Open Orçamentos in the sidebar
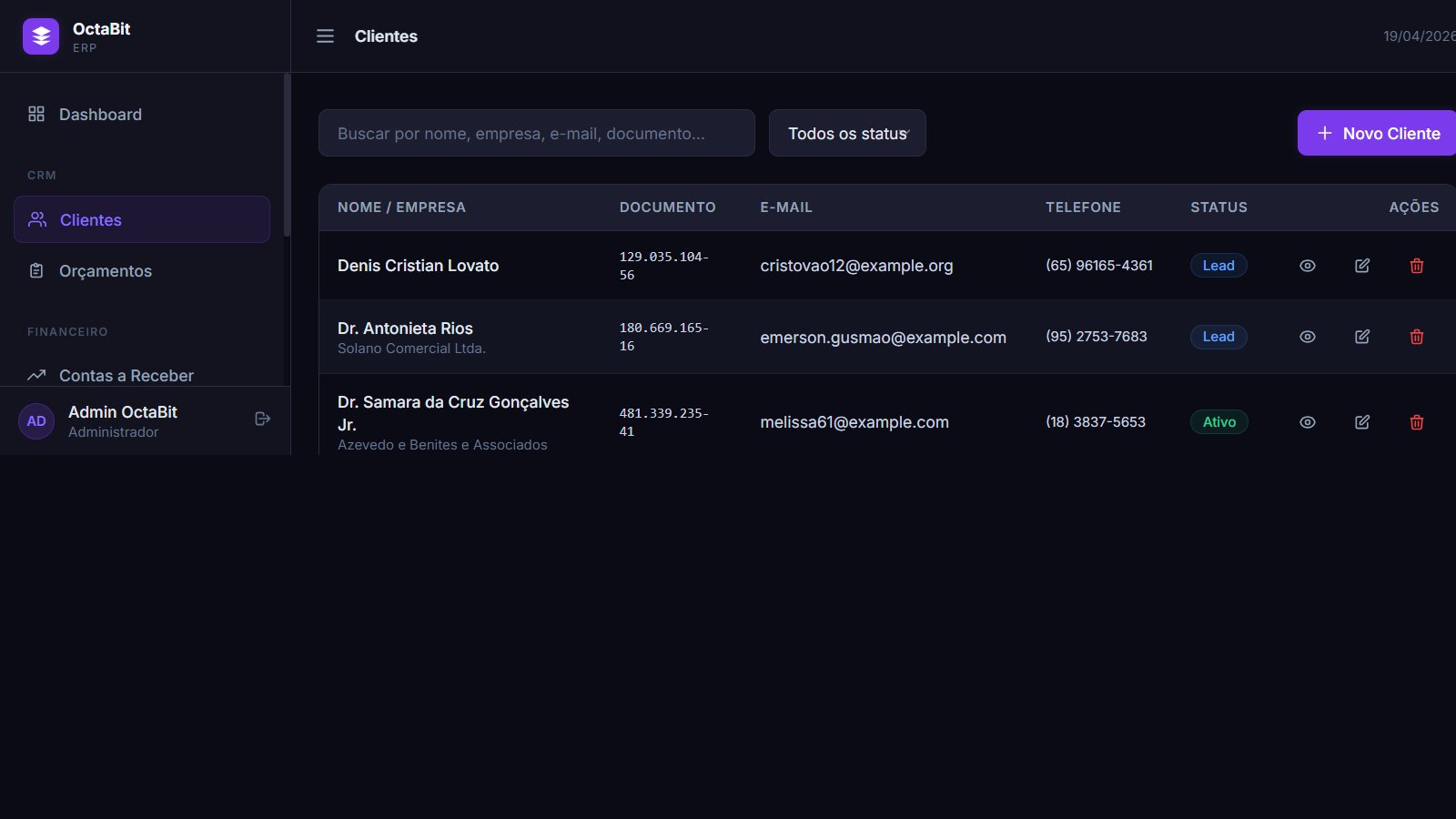The image size is (1456, 819). [x=106, y=271]
